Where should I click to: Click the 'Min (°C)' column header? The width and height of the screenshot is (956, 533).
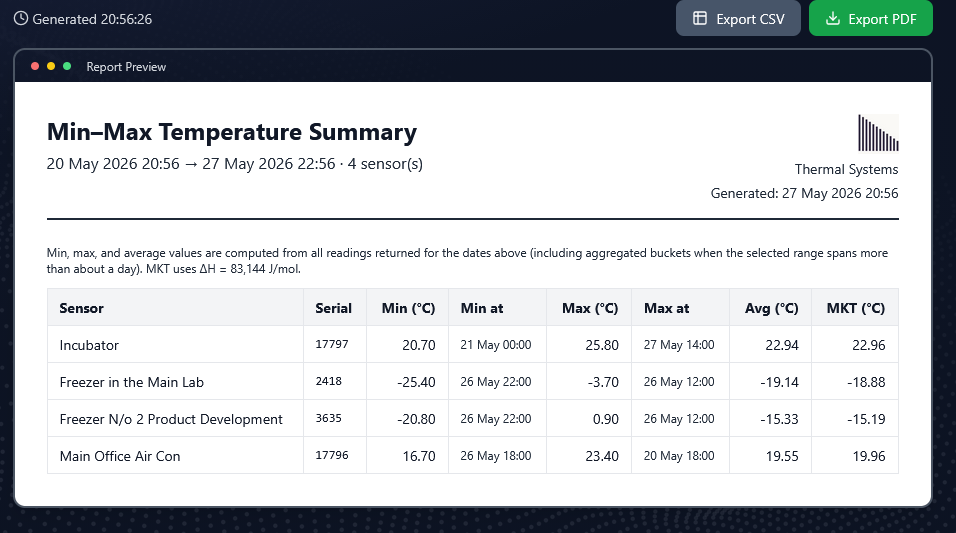pyautogui.click(x=408, y=309)
